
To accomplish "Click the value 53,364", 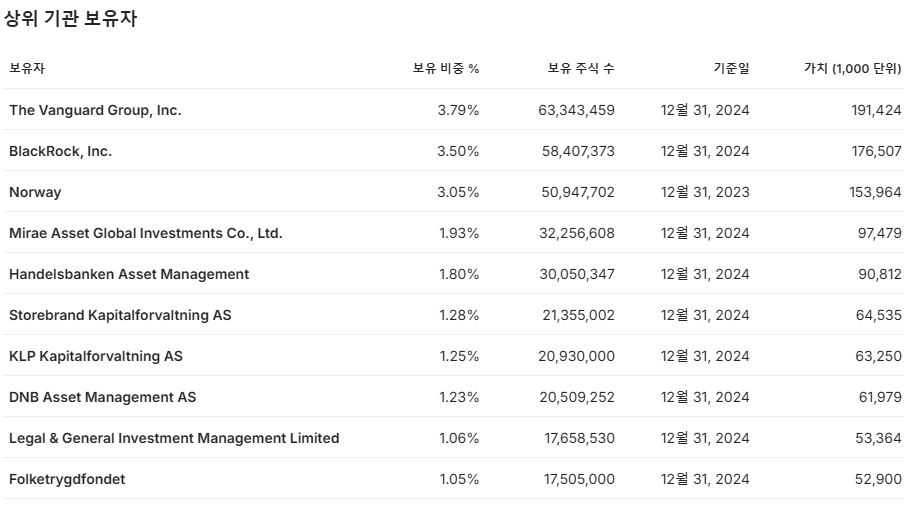I will click(878, 438).
